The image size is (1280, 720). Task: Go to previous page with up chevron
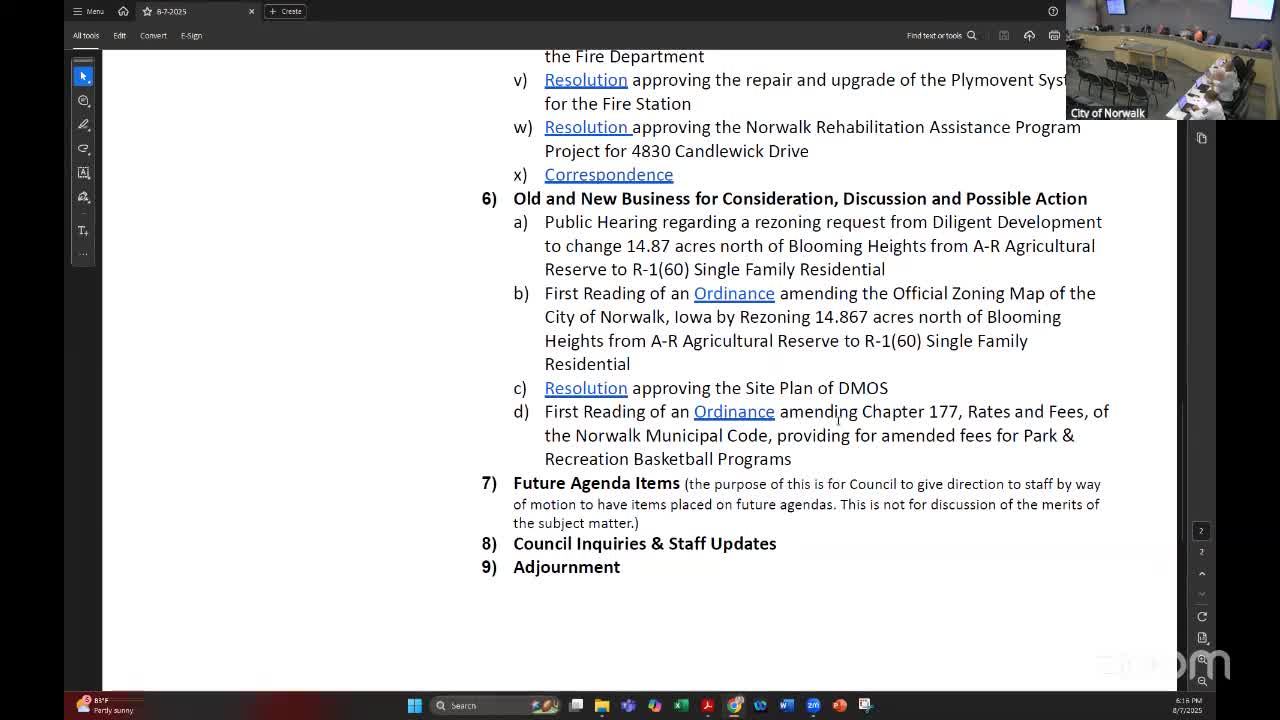click(x=1202, y=573)
